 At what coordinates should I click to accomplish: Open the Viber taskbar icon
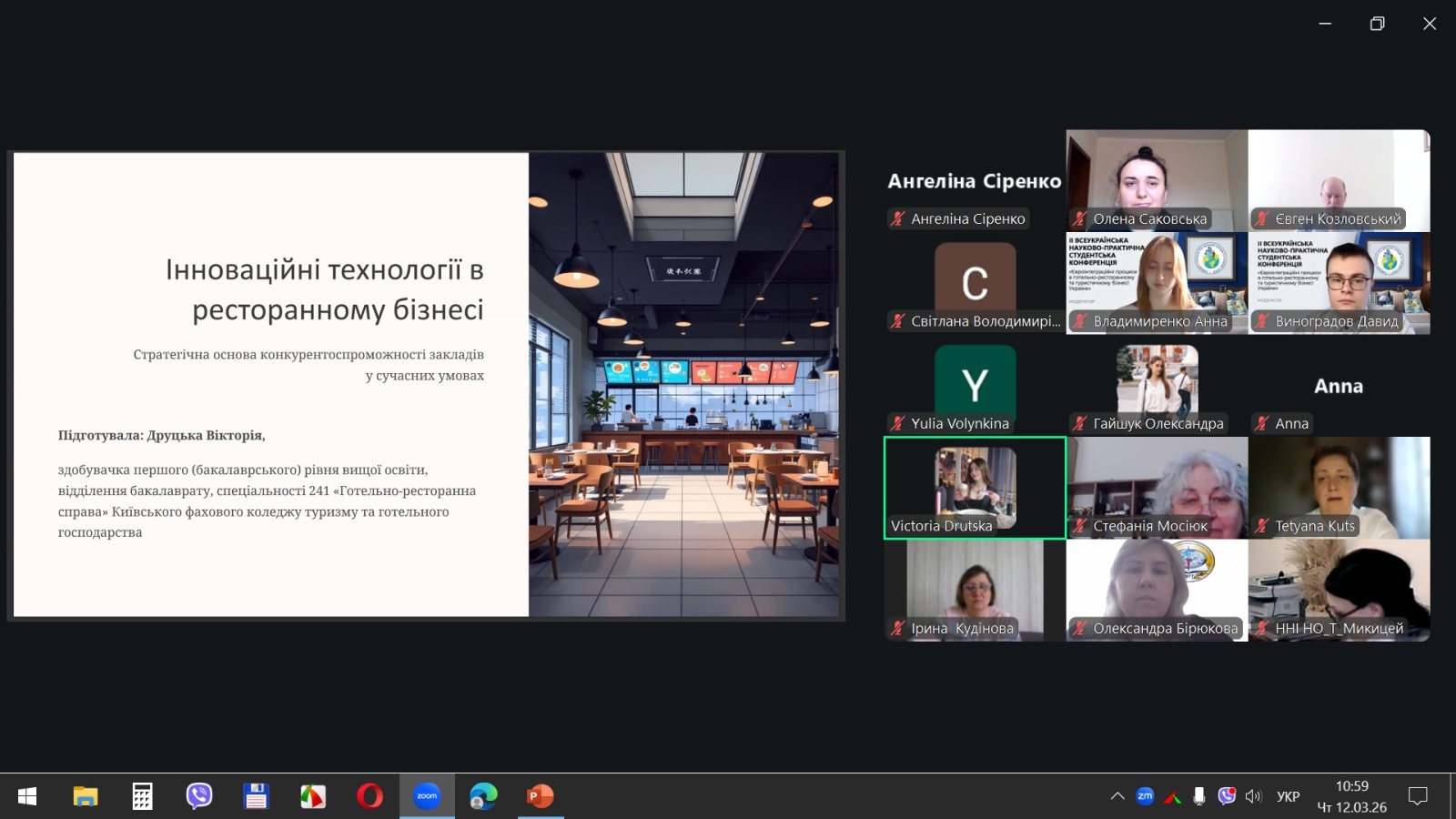pos(199,796)
